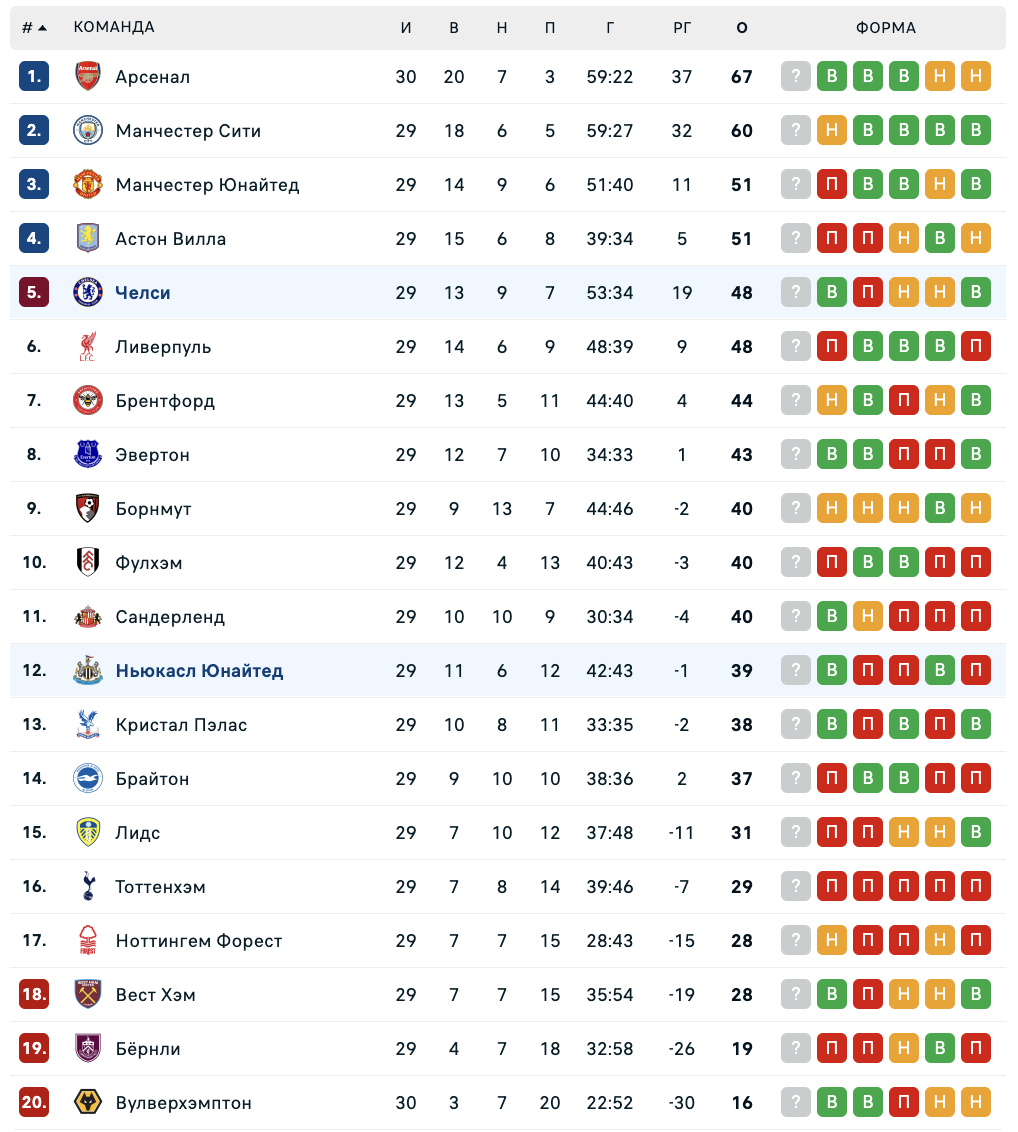Click the Everton club crest icon
Image resolution: width=1018 pixels, height=1132 pixels.
pyautogui.click(x=88, y=455)
